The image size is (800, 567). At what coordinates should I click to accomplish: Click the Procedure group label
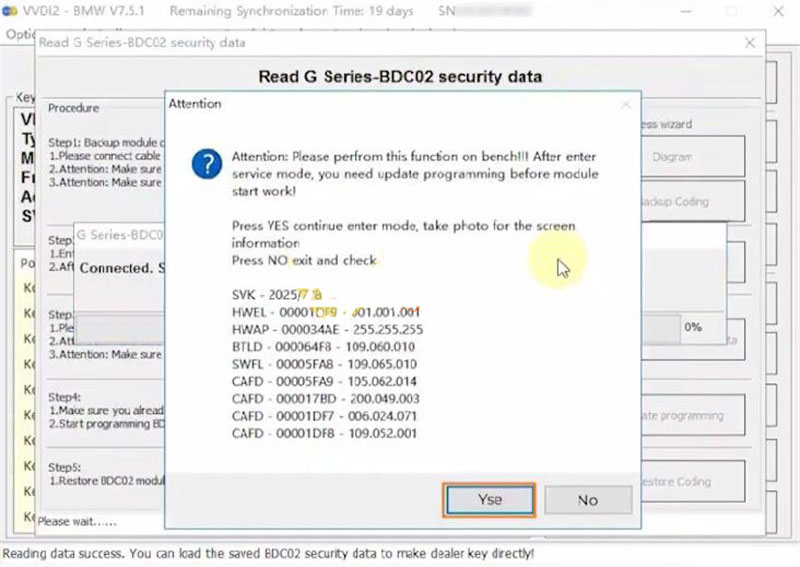point(73,108)
